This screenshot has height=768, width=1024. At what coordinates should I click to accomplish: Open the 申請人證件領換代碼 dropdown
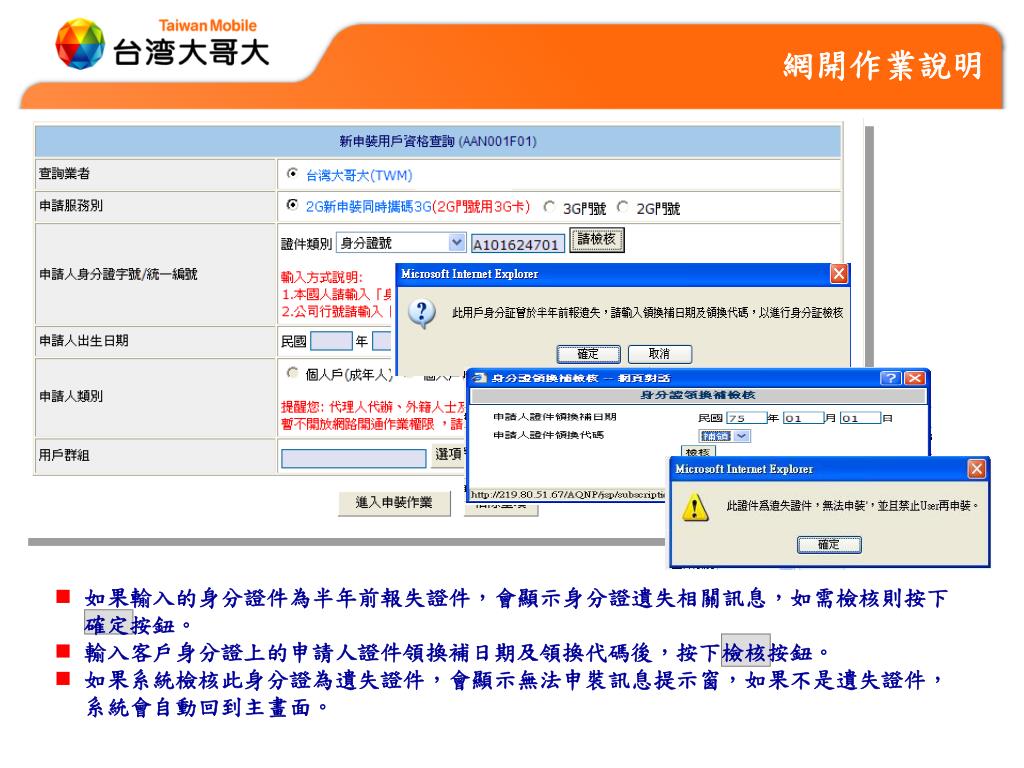(x=725, y=436)
